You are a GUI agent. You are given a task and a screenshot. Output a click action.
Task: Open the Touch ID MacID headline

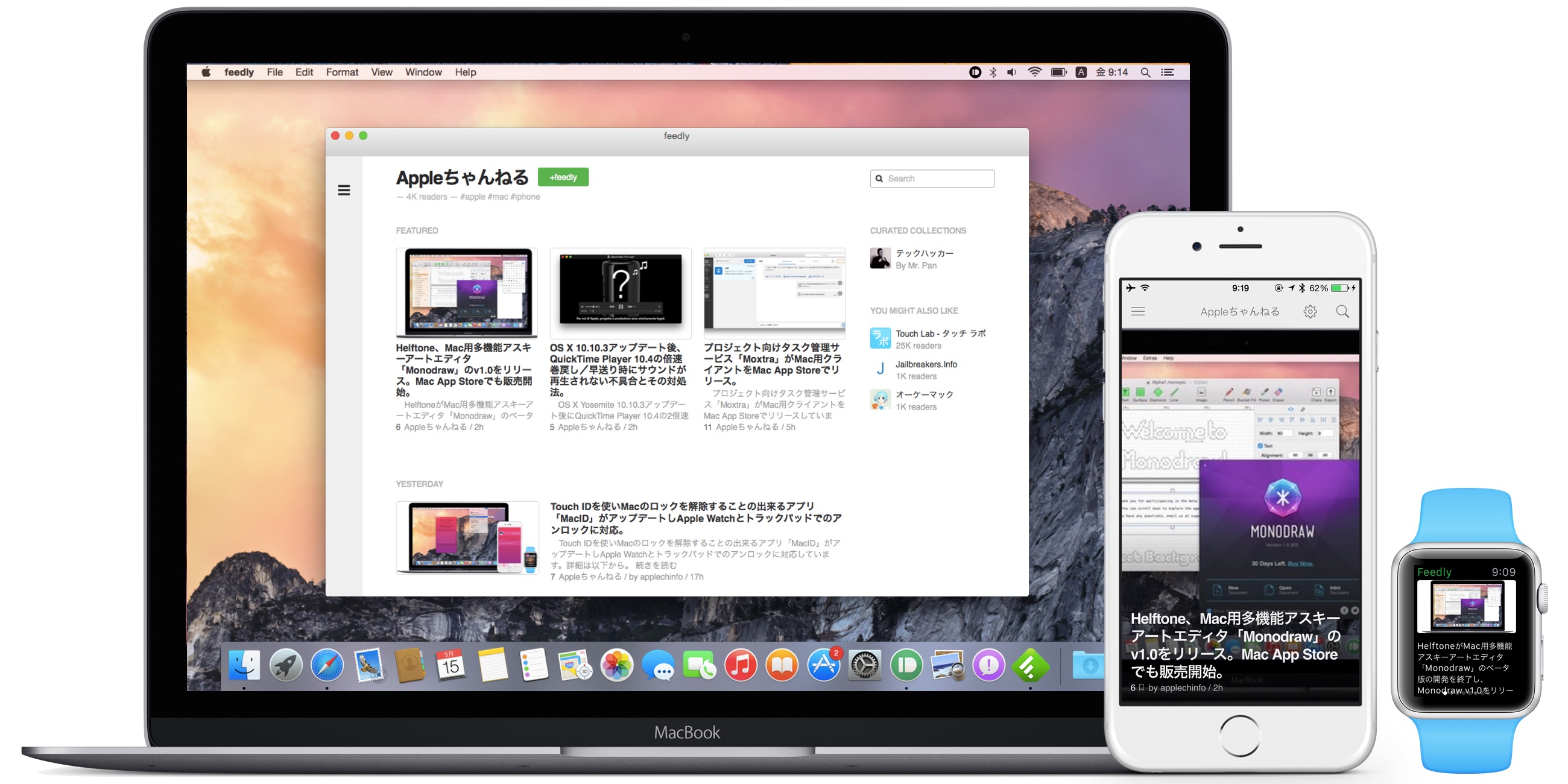[x=696, y=518]
